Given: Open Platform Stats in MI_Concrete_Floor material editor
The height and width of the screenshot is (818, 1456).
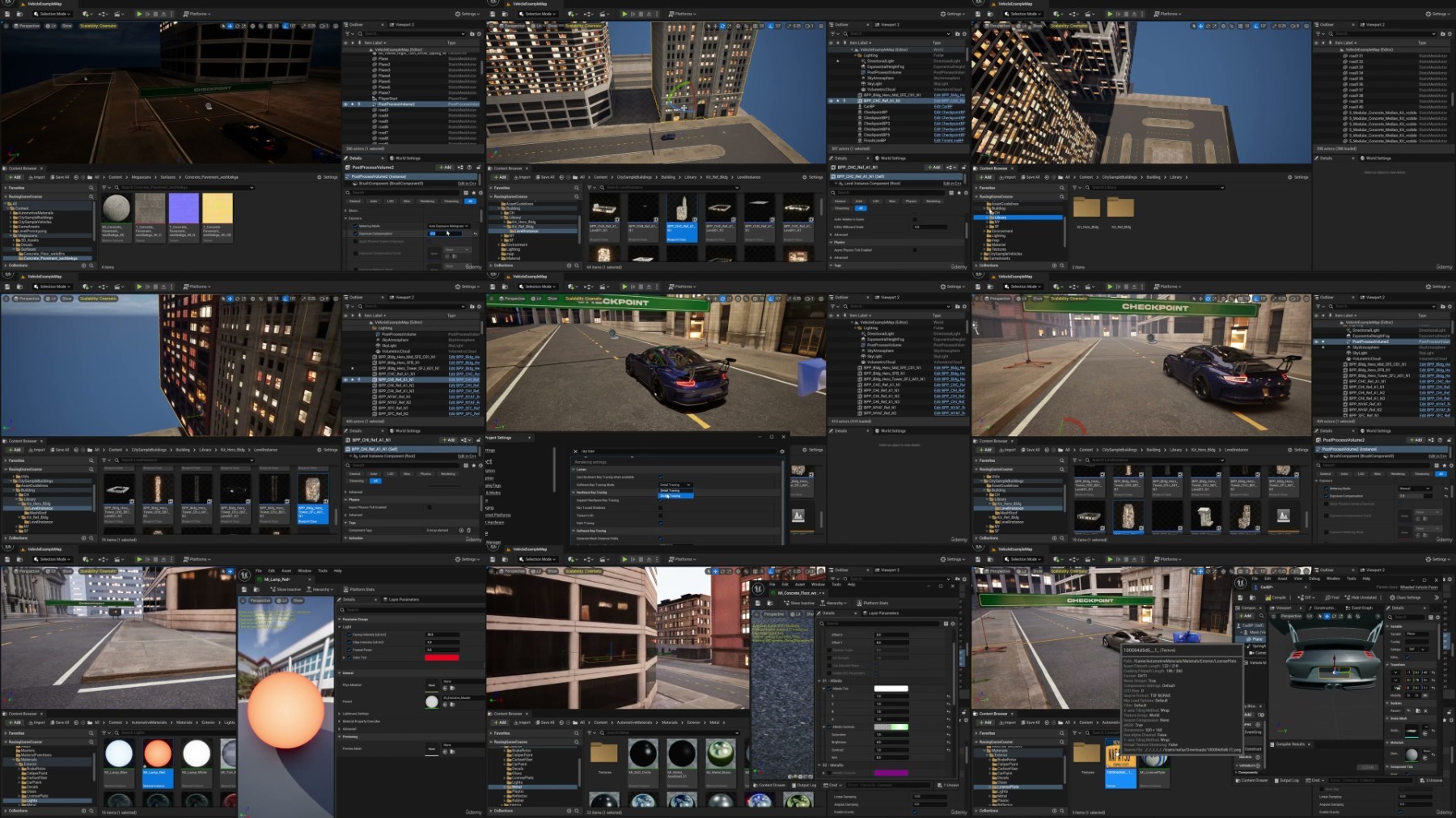Looking at the screenshot, I should [874, 603].
